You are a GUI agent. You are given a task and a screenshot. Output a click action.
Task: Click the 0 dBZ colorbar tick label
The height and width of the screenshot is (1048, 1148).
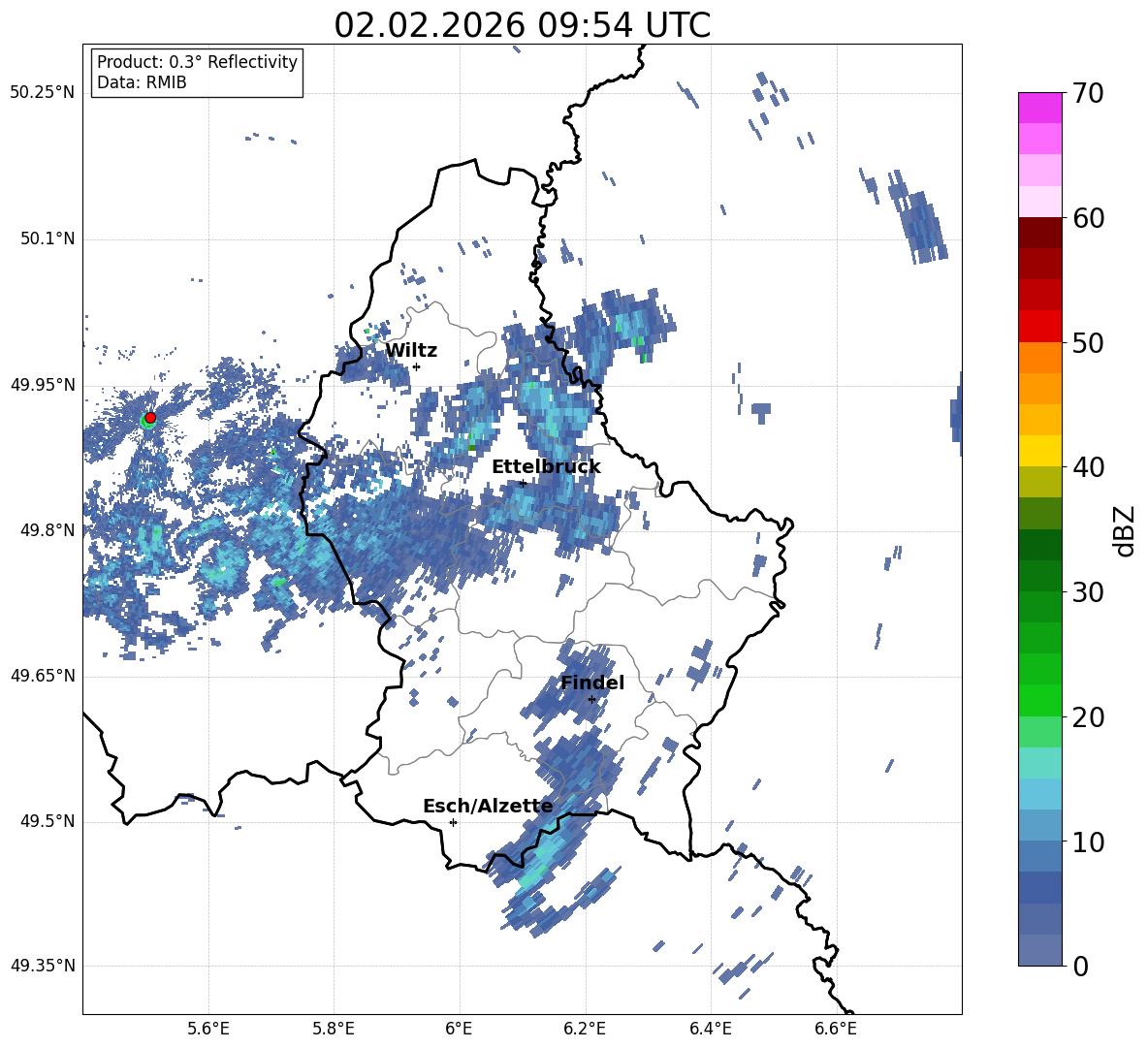tap(1080, 966)
